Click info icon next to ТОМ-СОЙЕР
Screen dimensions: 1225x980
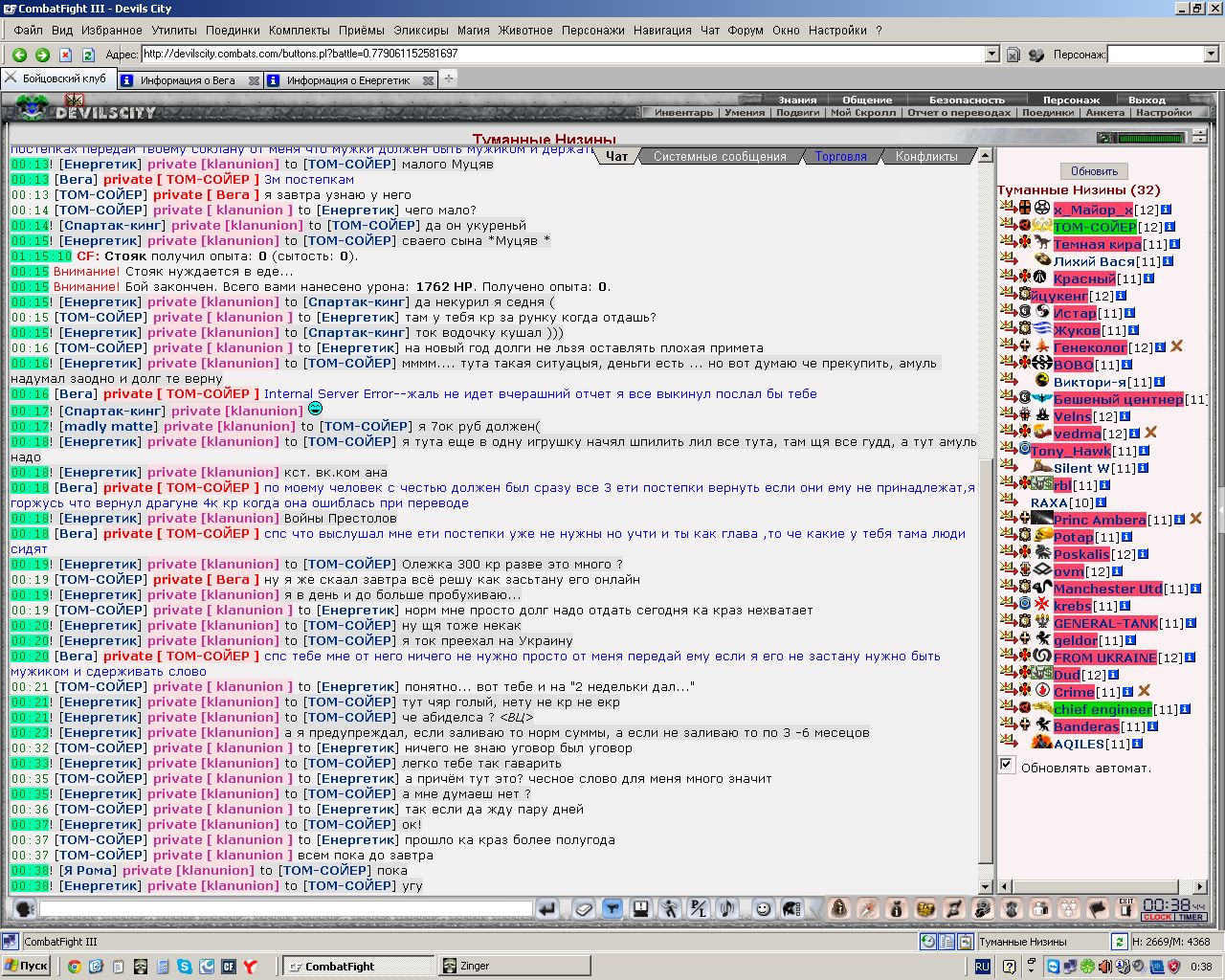point(1170,227)
